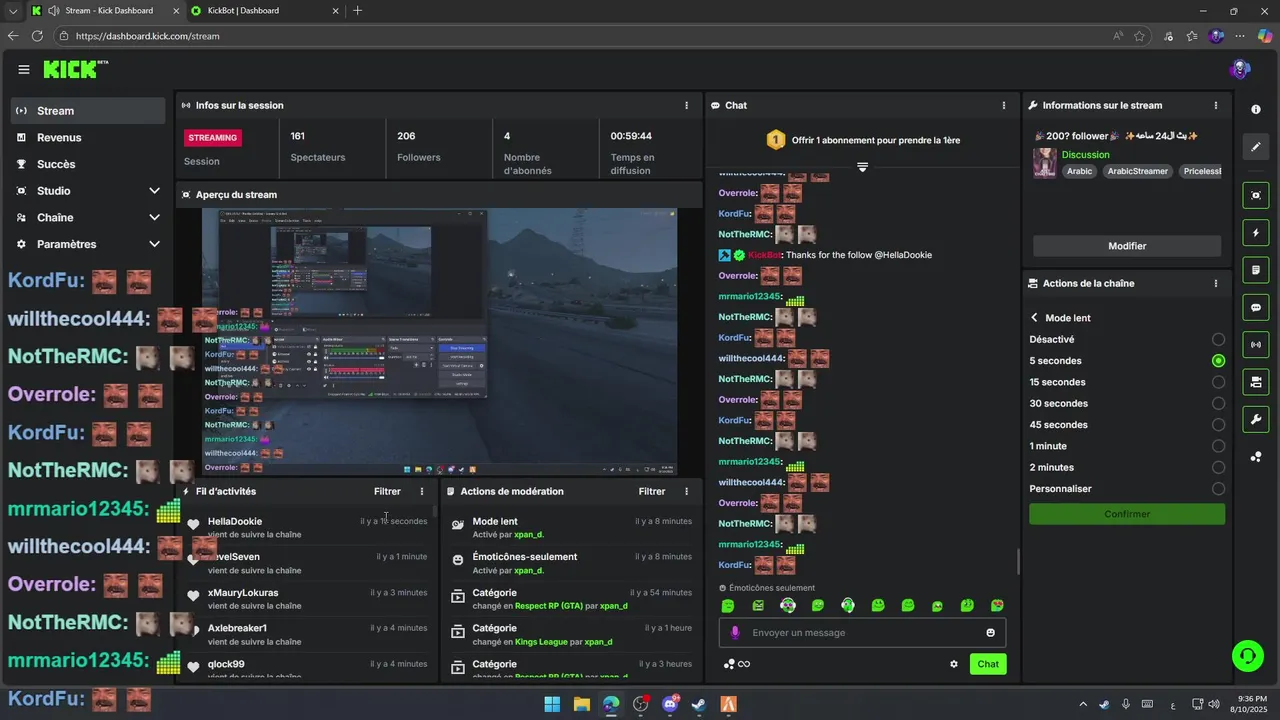Click the Modifier button
Image resolution: width=1280 pixels, height=720 pixels.
tap(1127, 246)
